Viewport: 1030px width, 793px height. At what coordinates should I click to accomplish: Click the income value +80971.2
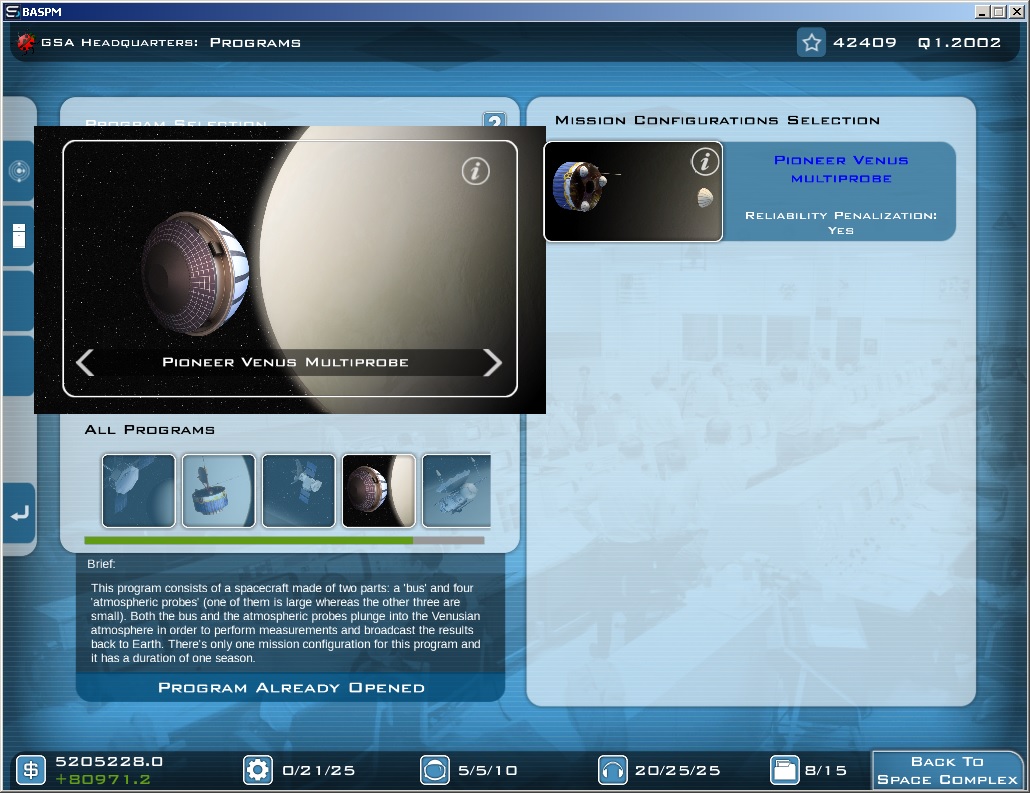click(x=103, y=779)
